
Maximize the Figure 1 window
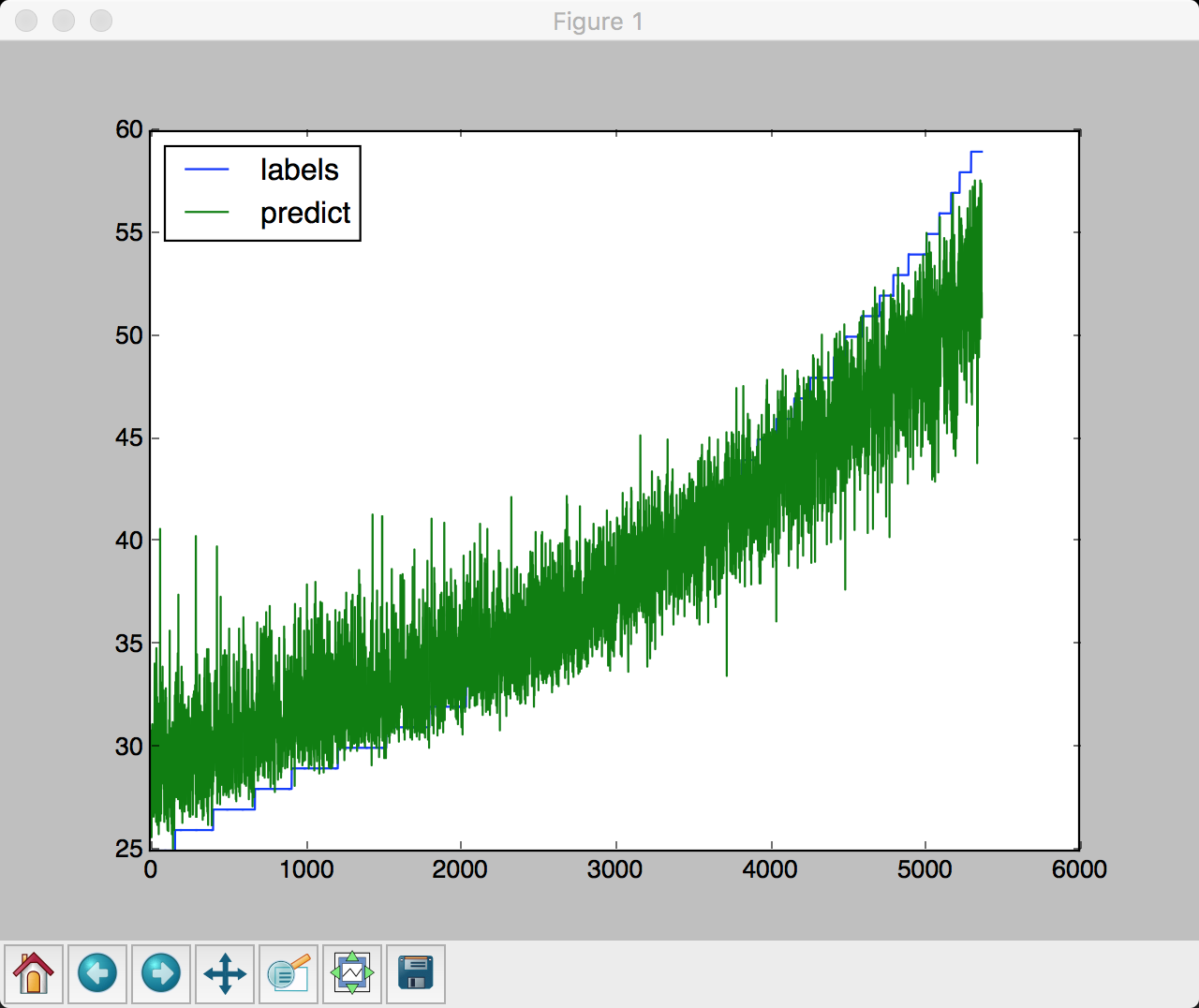point(101,21)
